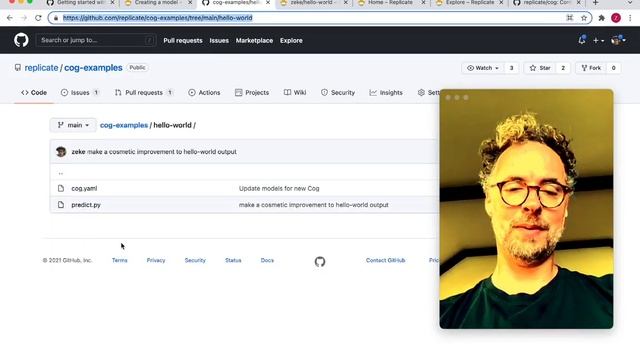
Task: Open predict.py row commit message link
Action: 313,205
